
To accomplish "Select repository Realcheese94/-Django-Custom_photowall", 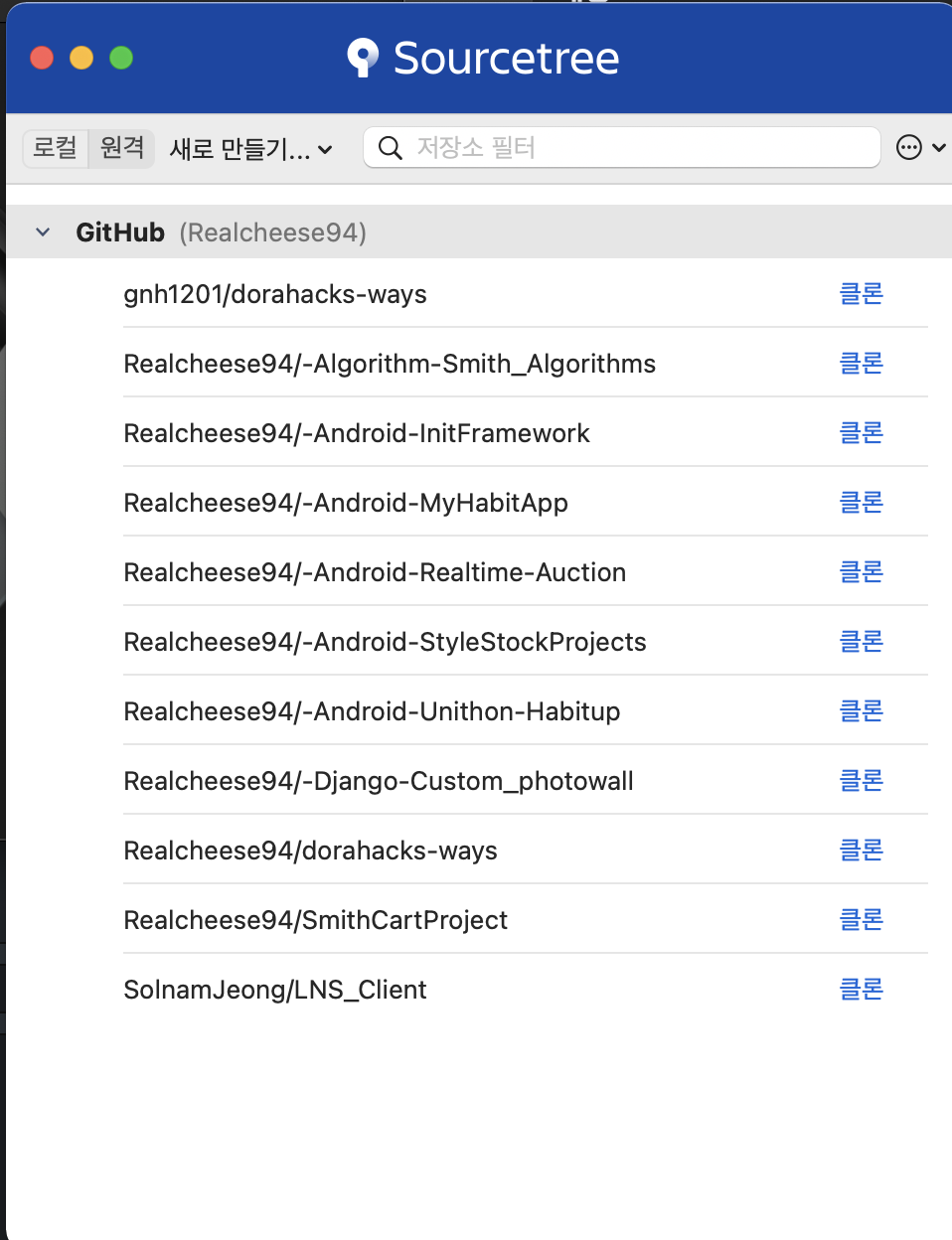I will pos(379,782).
